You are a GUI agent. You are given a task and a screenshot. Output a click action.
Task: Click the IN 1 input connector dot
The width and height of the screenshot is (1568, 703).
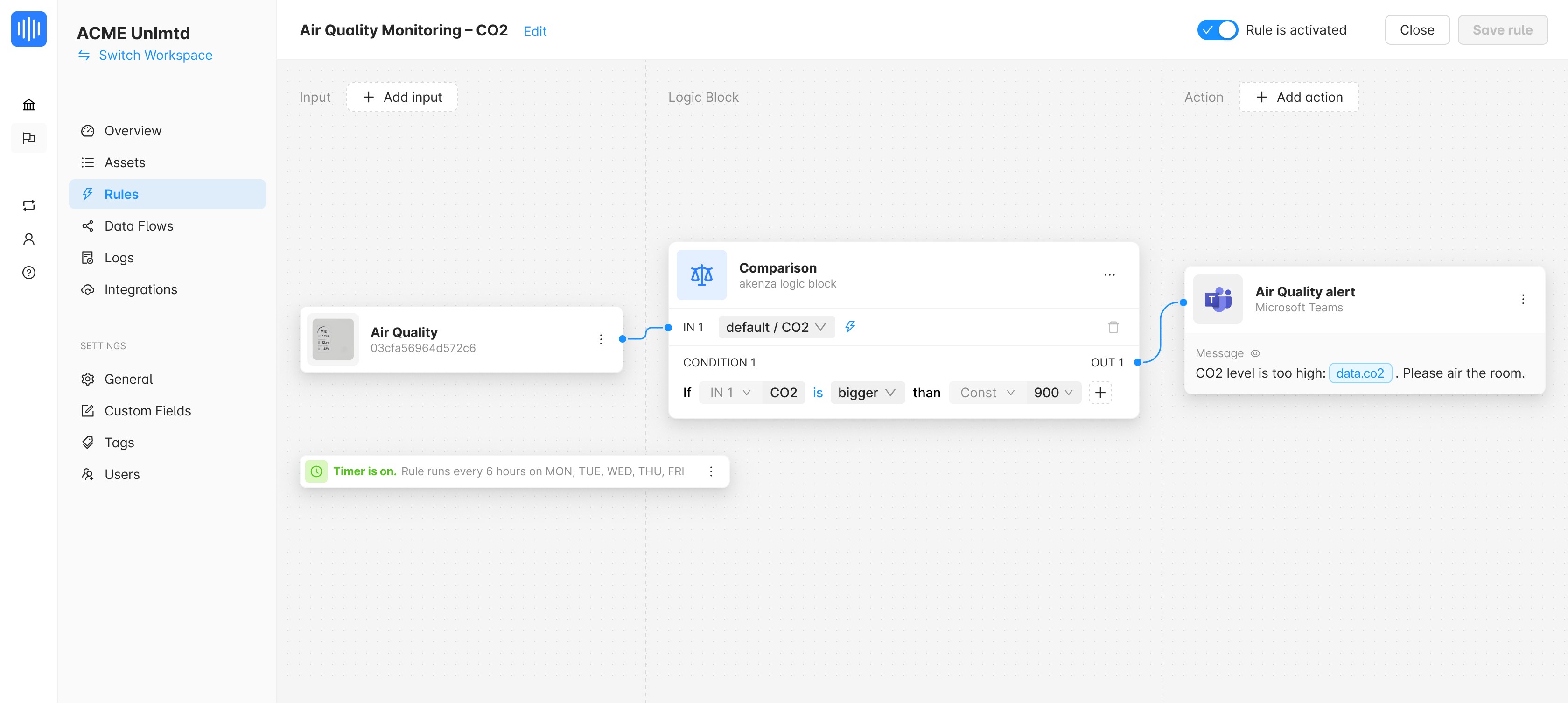pyautogui.click(x=668, y=327)
